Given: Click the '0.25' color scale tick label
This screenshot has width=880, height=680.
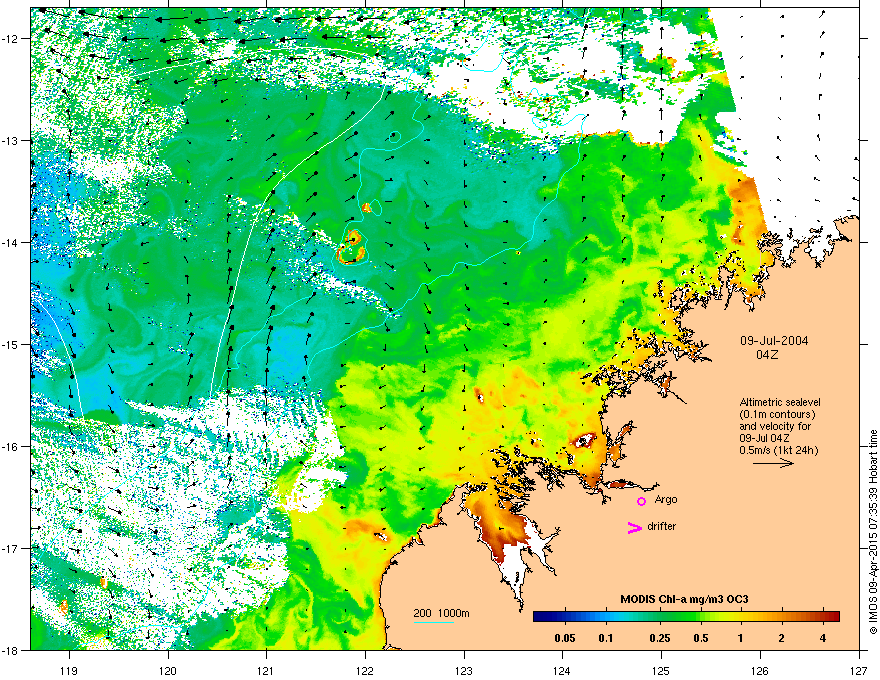Looking at the screenshot, I should click(x=660, y=638).
